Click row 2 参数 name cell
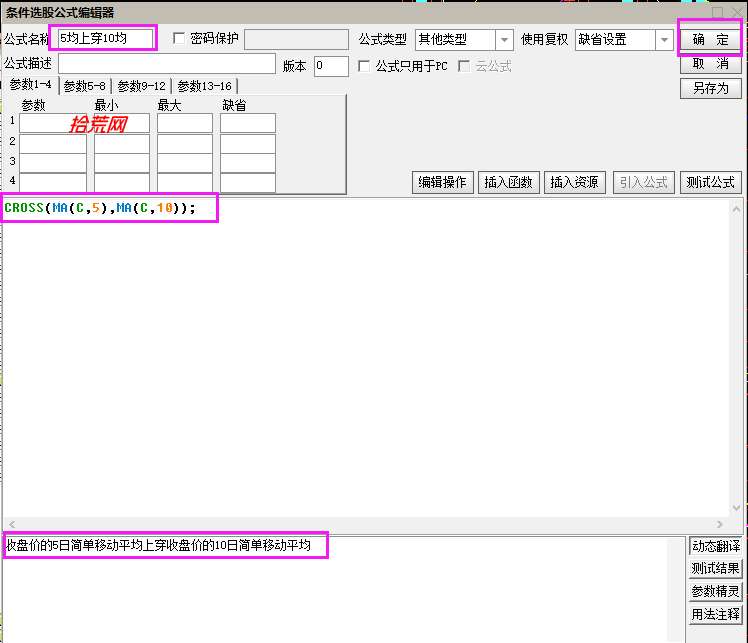The image size is (748, 643). click(x=53, y=144)
